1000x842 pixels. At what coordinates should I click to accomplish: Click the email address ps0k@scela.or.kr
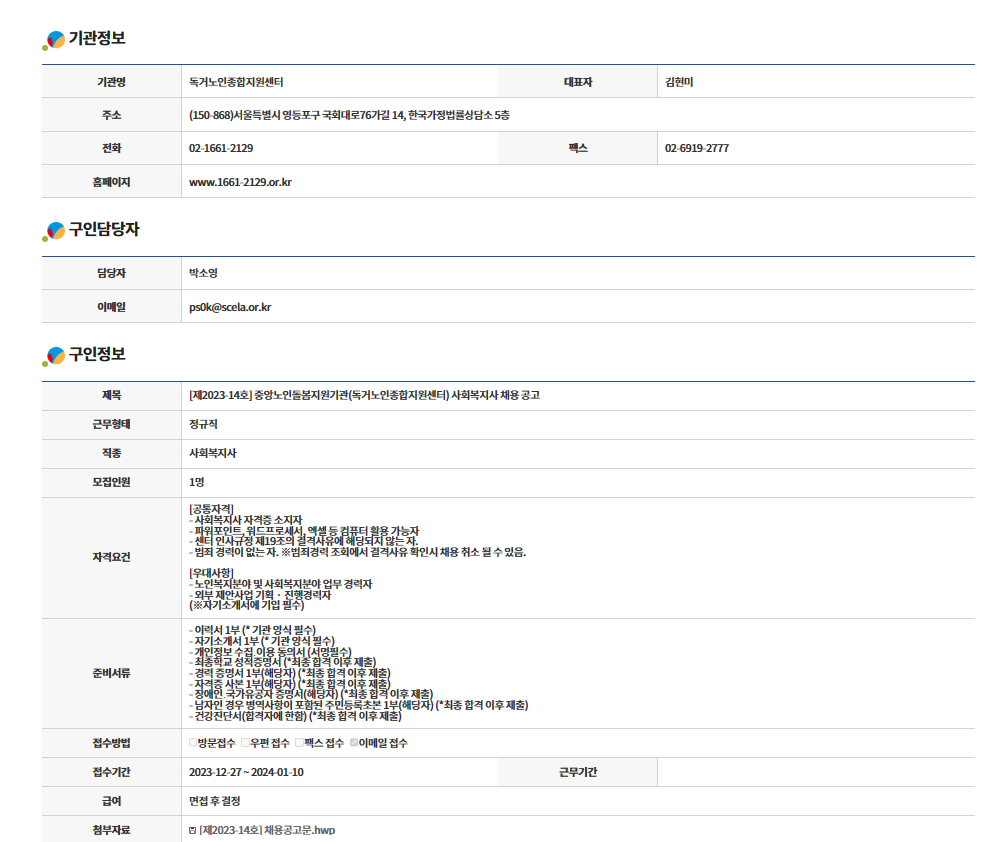(230, 307)
